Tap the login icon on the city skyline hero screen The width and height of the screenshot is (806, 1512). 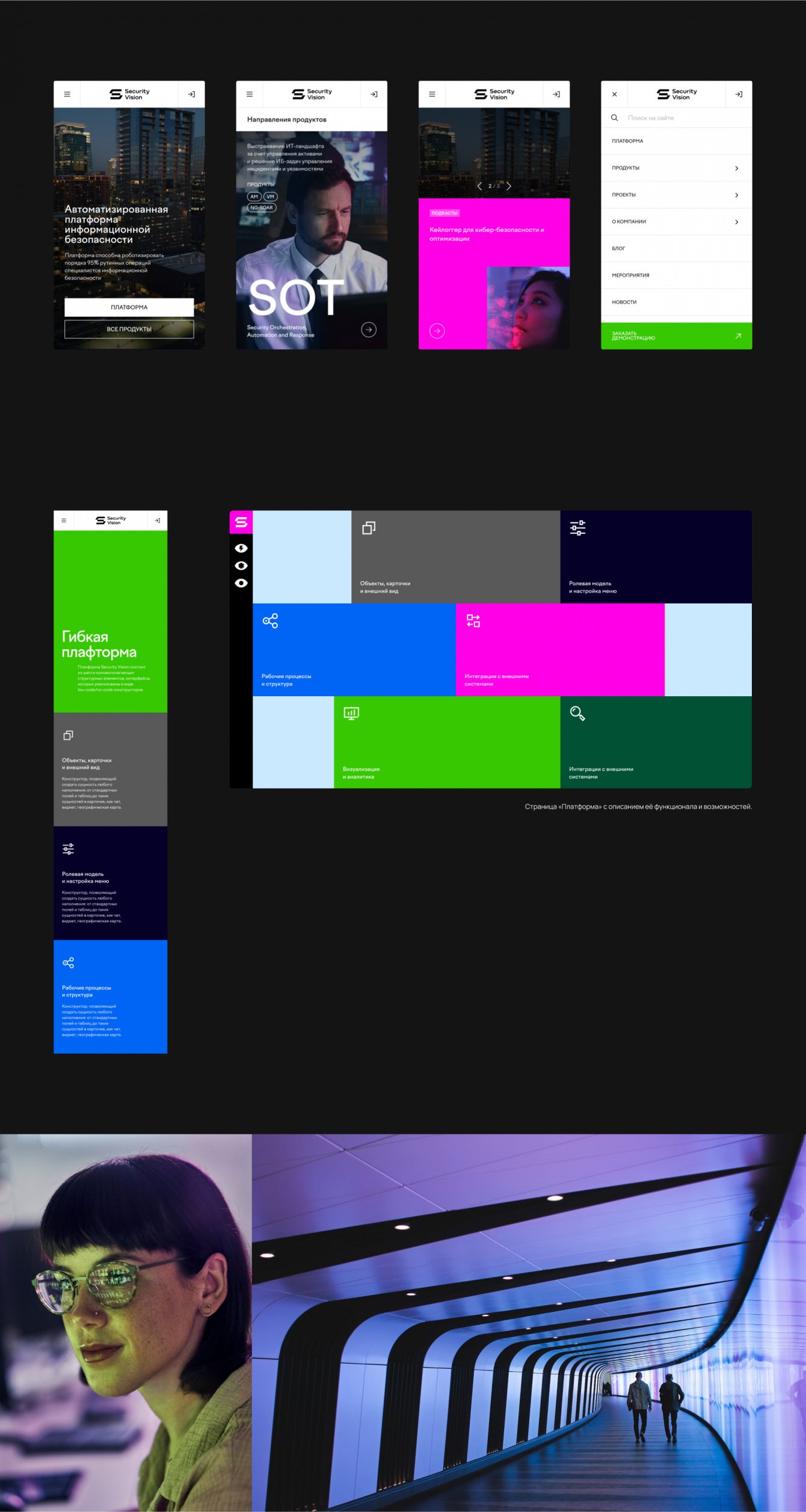pyautogui.click(x=191, y=94)
